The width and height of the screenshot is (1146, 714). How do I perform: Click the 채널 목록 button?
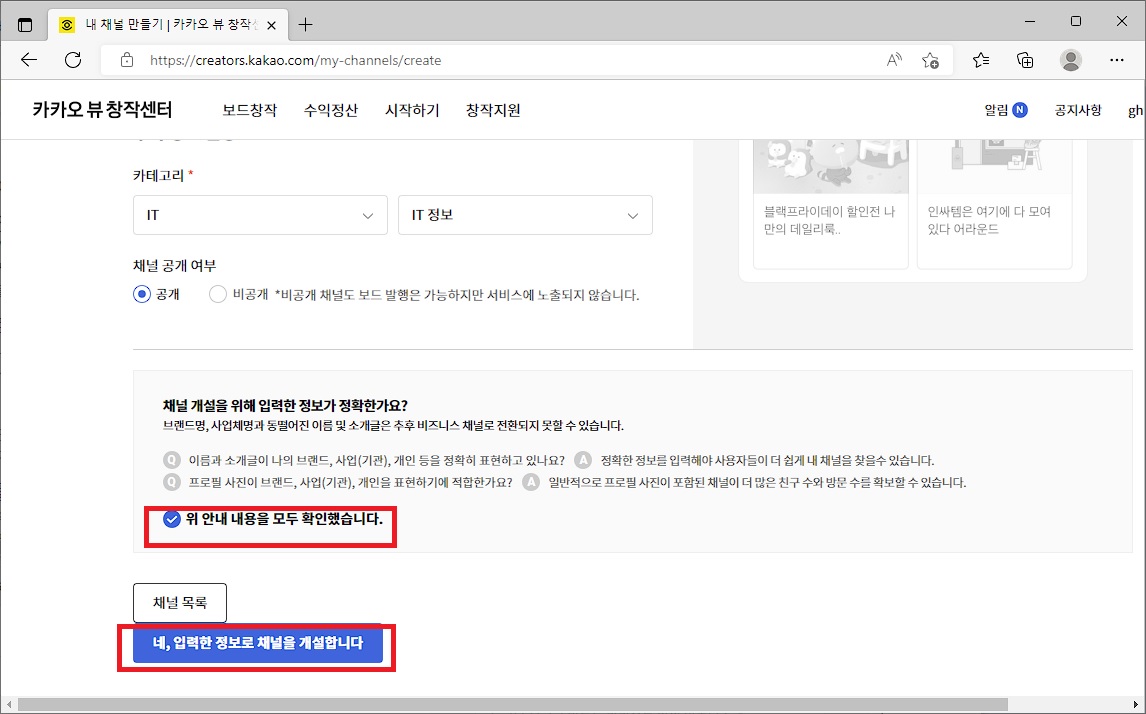coord(180,603)
